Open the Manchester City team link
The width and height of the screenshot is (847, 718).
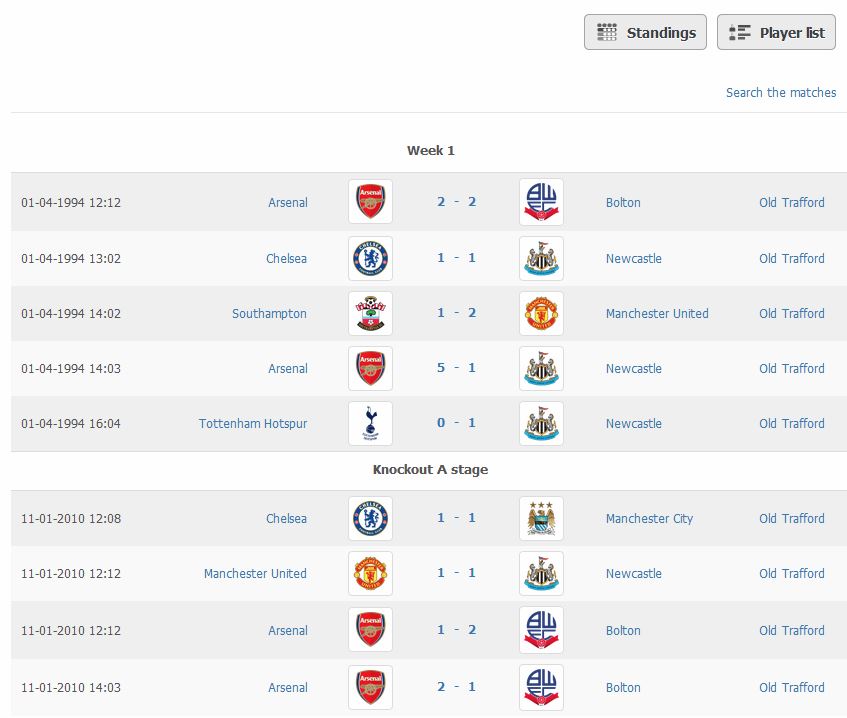(x=649, y=519)
